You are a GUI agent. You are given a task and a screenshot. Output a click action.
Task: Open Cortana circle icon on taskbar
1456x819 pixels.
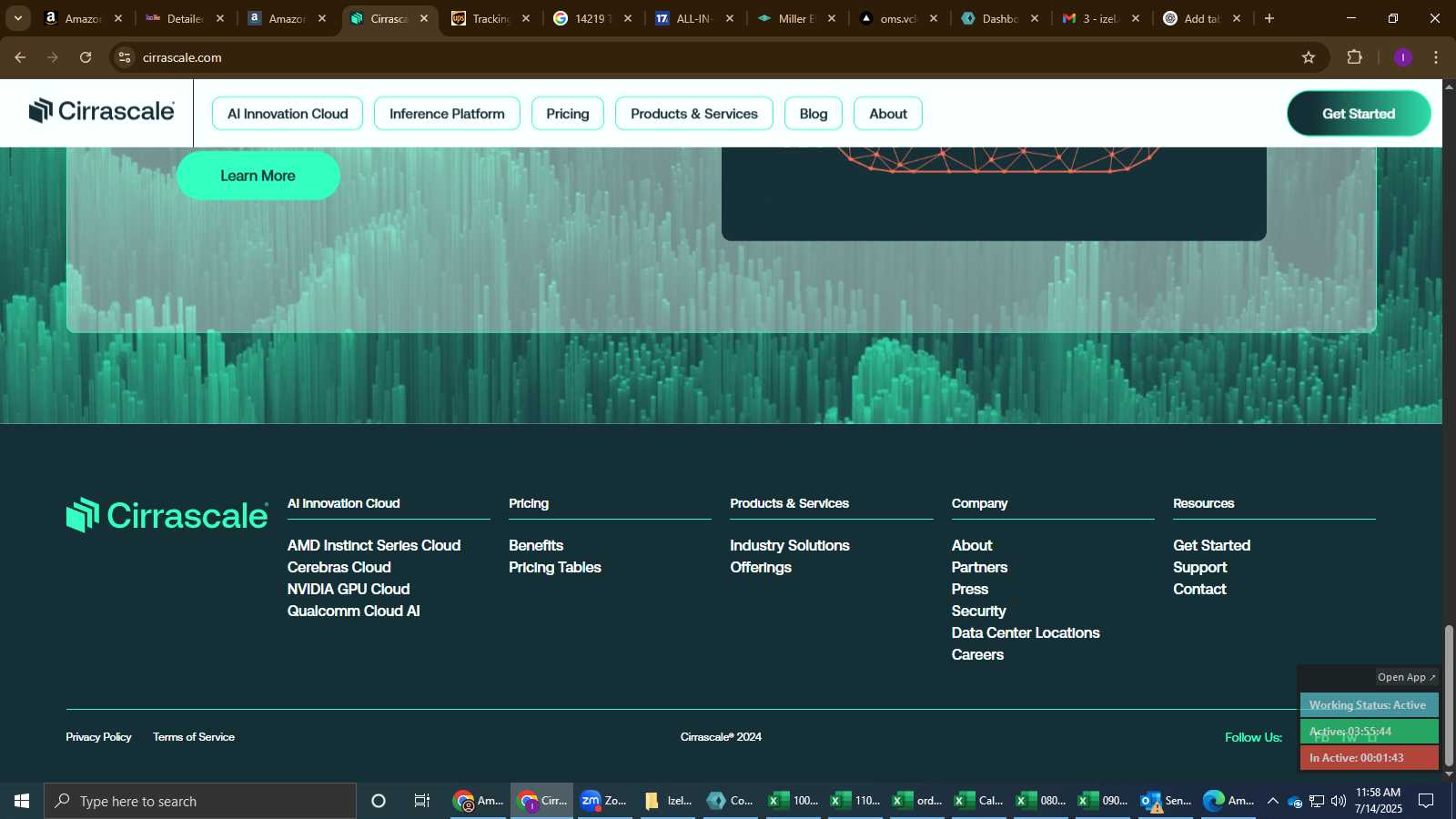pos(379,801)
